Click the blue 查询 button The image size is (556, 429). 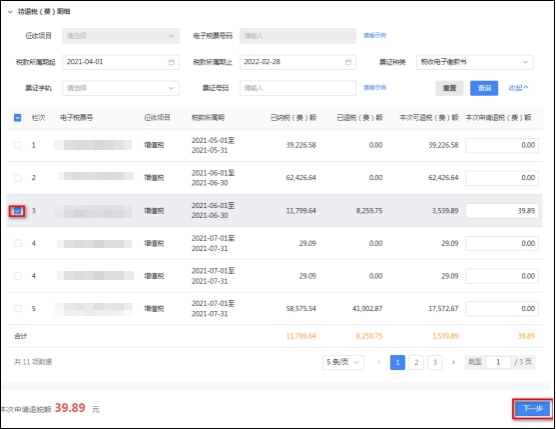[x=484, y=88]
